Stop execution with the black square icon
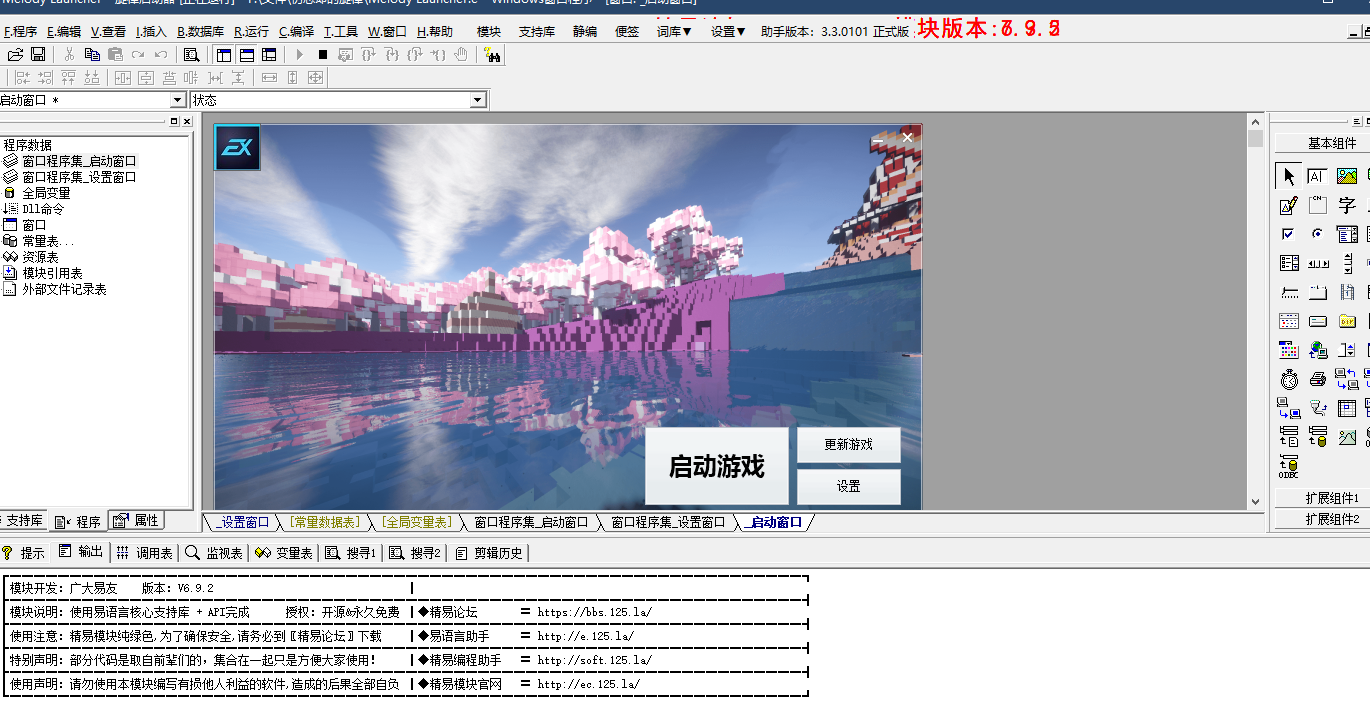 (322, 54)
